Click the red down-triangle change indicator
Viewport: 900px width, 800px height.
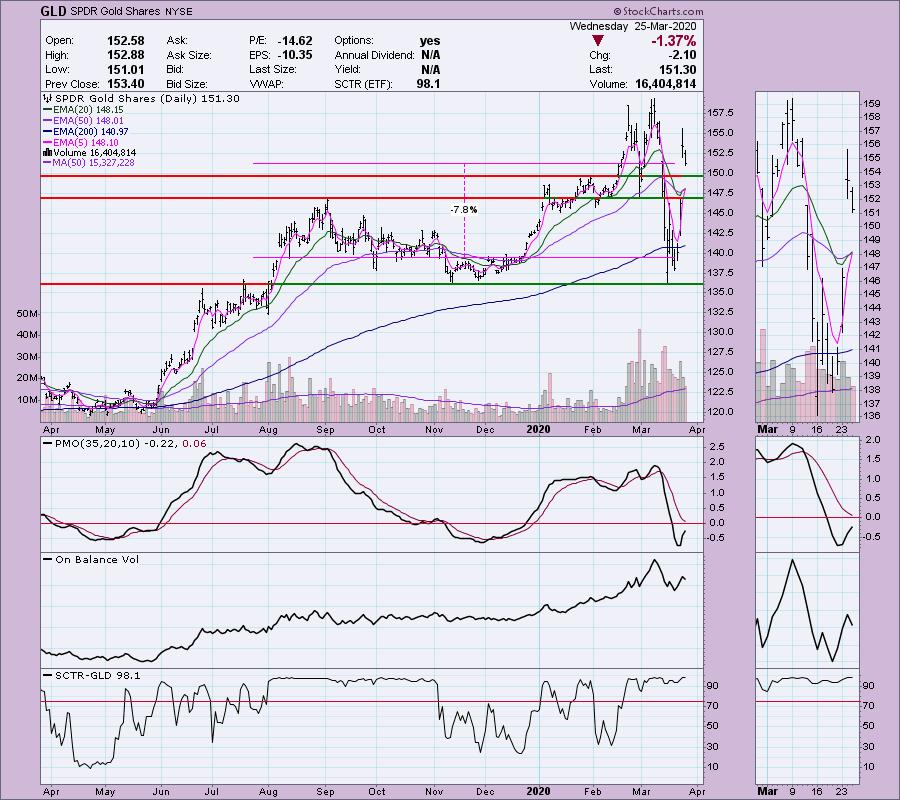(x=598, y=41)
